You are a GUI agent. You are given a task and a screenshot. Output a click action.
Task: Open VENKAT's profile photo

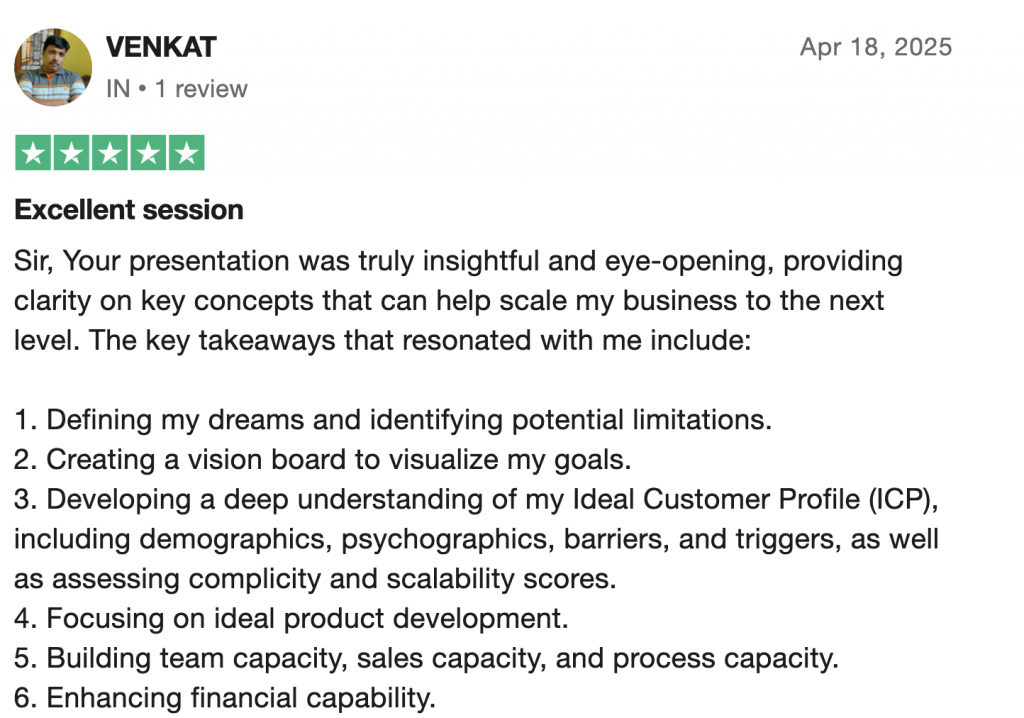point(52,67)
